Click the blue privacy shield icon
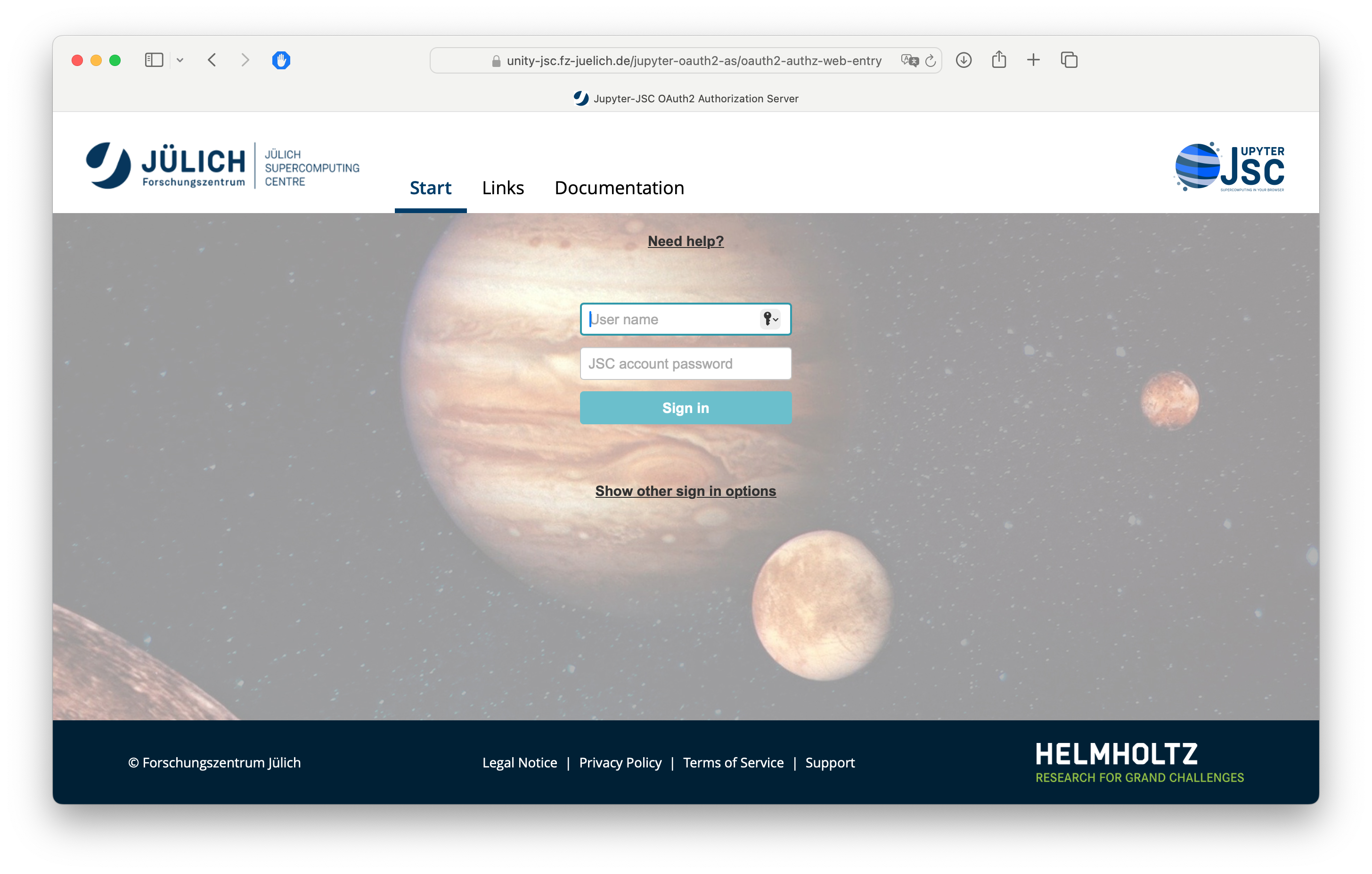This screenshot has height=874, width=1372. pos(281,60)
